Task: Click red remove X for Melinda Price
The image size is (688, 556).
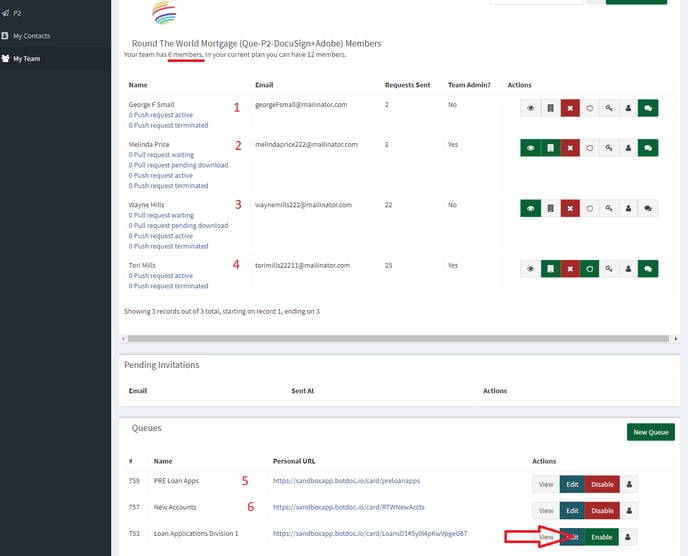Action: 569,148
